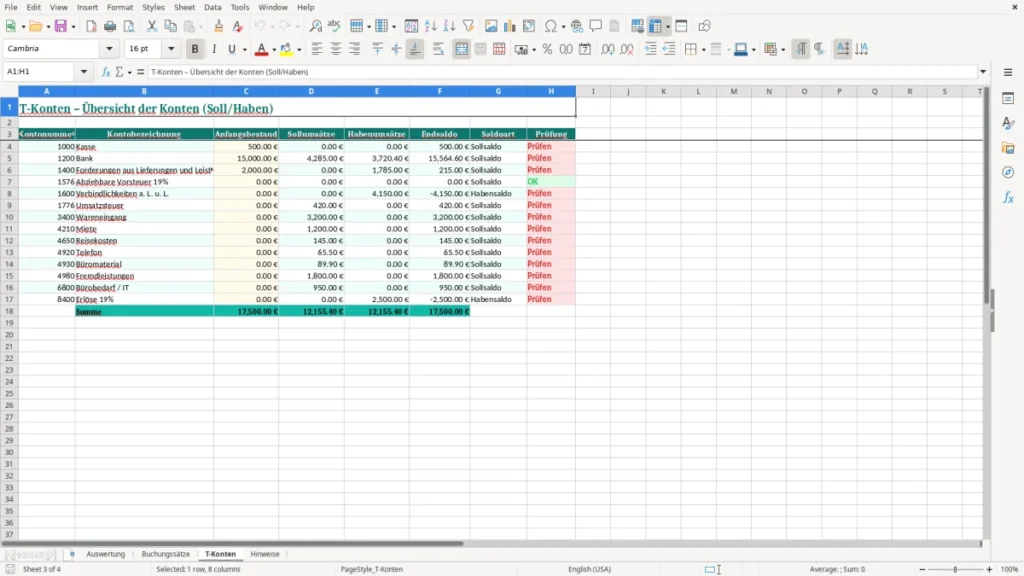
Task: Click the Save document icon
Action: [x=61, y=26]
